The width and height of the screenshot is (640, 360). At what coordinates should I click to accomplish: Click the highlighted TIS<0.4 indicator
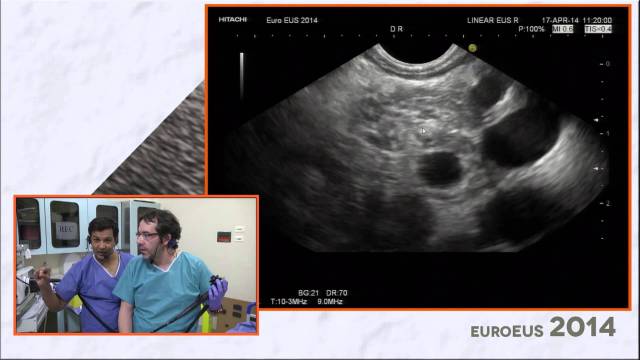point(598,29)
